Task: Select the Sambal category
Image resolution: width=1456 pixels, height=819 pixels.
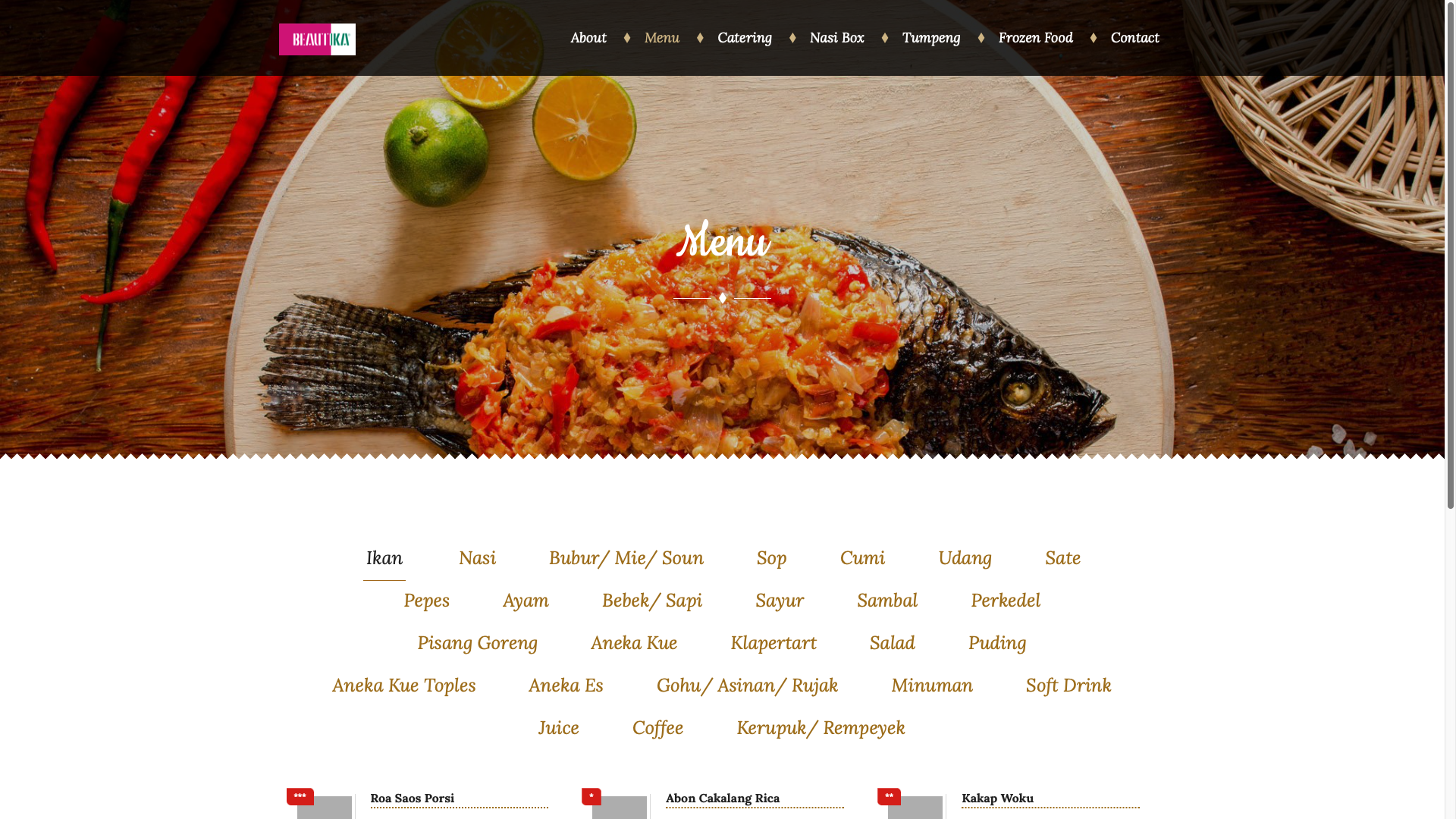Action: (x=887, y=601)
